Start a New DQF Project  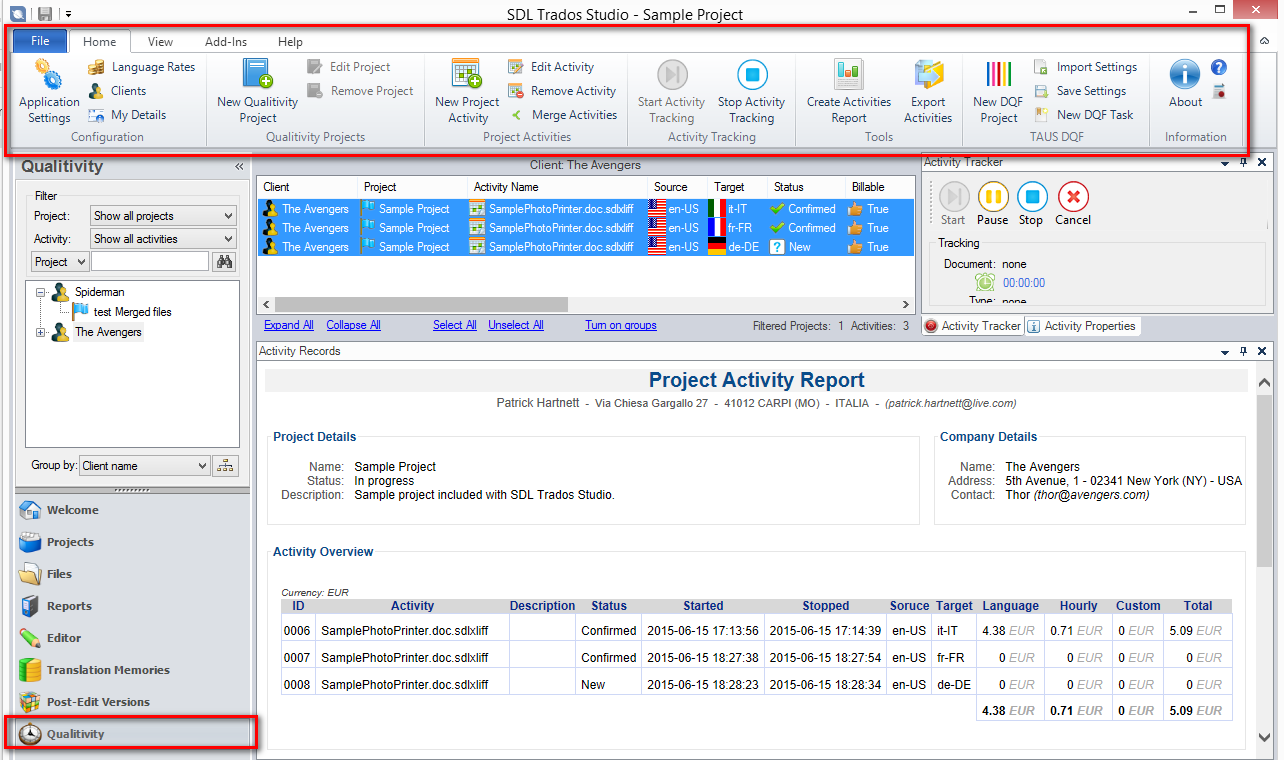(x=998, y=90)
